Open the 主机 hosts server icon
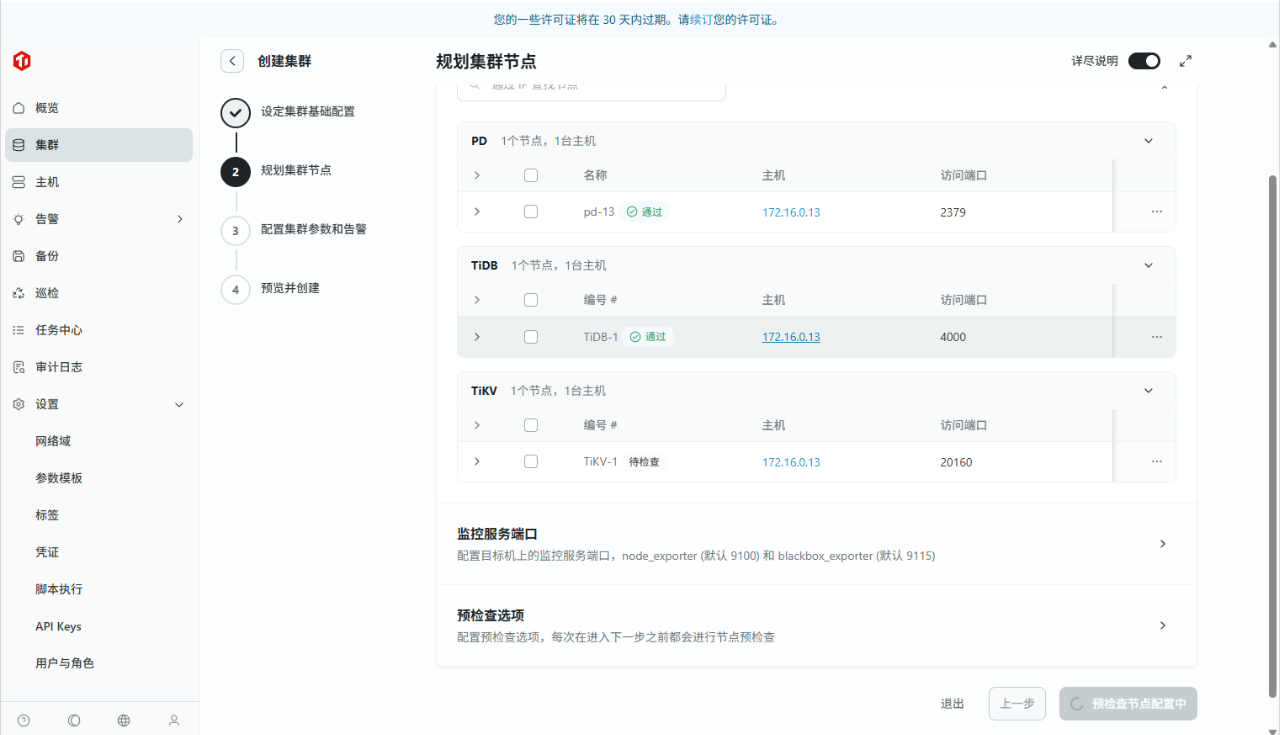This screenshot has height=735, width=1280. click(x=18, y=182)
